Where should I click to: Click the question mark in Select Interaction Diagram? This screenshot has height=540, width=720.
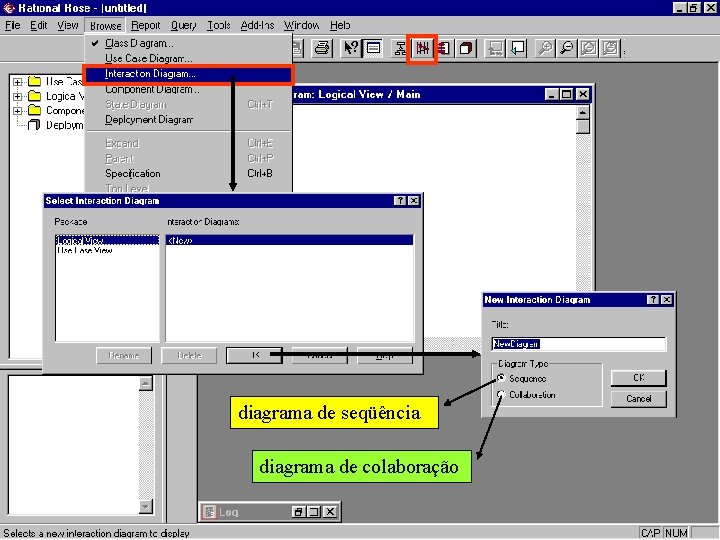[400, 201]
